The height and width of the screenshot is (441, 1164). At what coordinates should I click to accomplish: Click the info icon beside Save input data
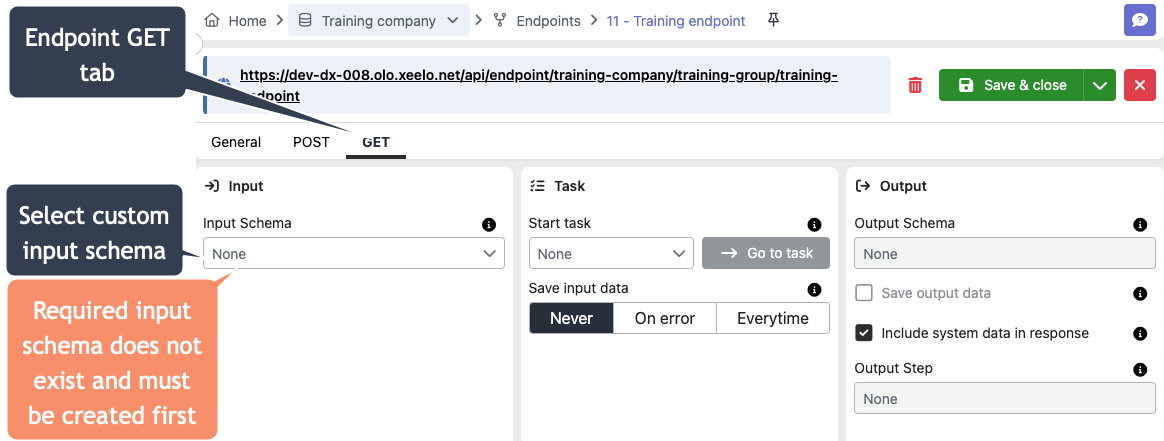(x=814, y=290)
